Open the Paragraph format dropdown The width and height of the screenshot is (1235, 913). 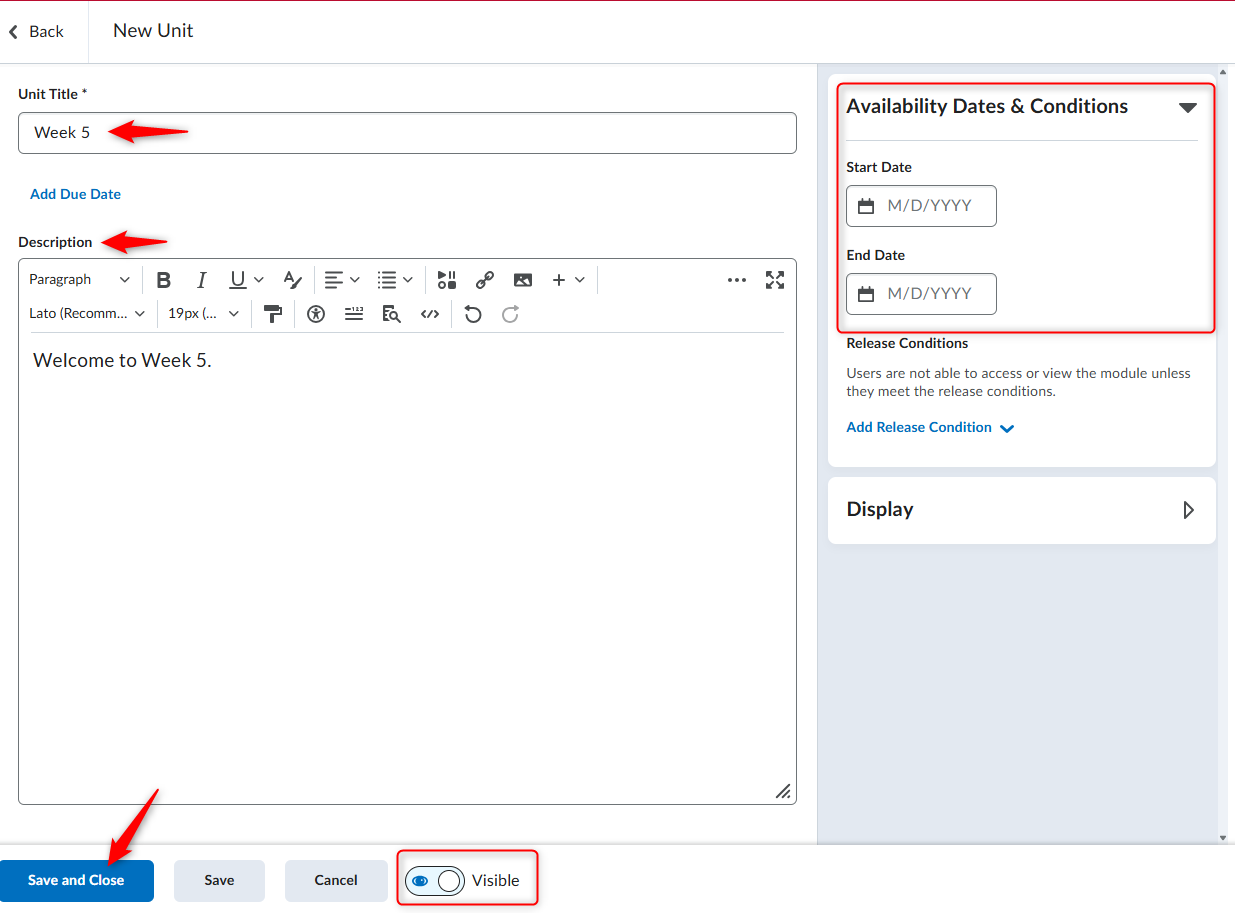[x=80, y=280]
